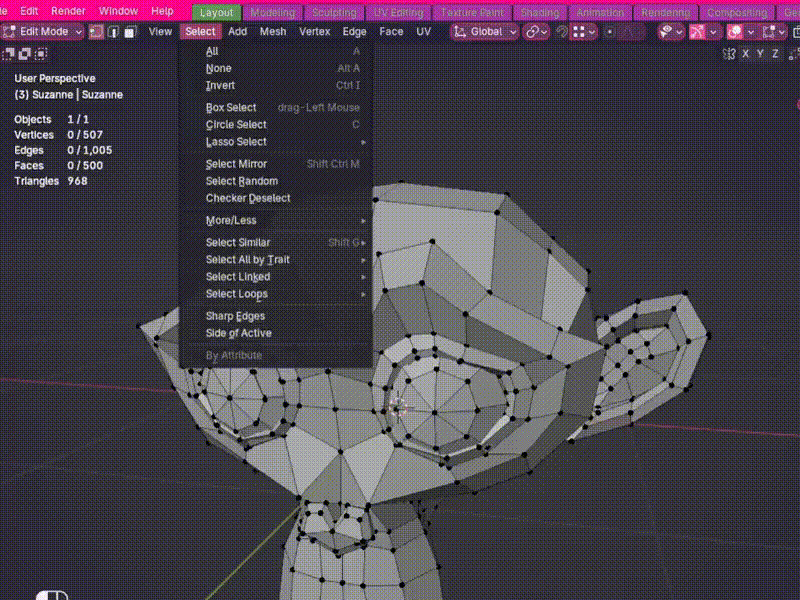This screenshot has width=800, height=600.
Task: Choose Sharp Edges menu entry
Action: point(276,316)
